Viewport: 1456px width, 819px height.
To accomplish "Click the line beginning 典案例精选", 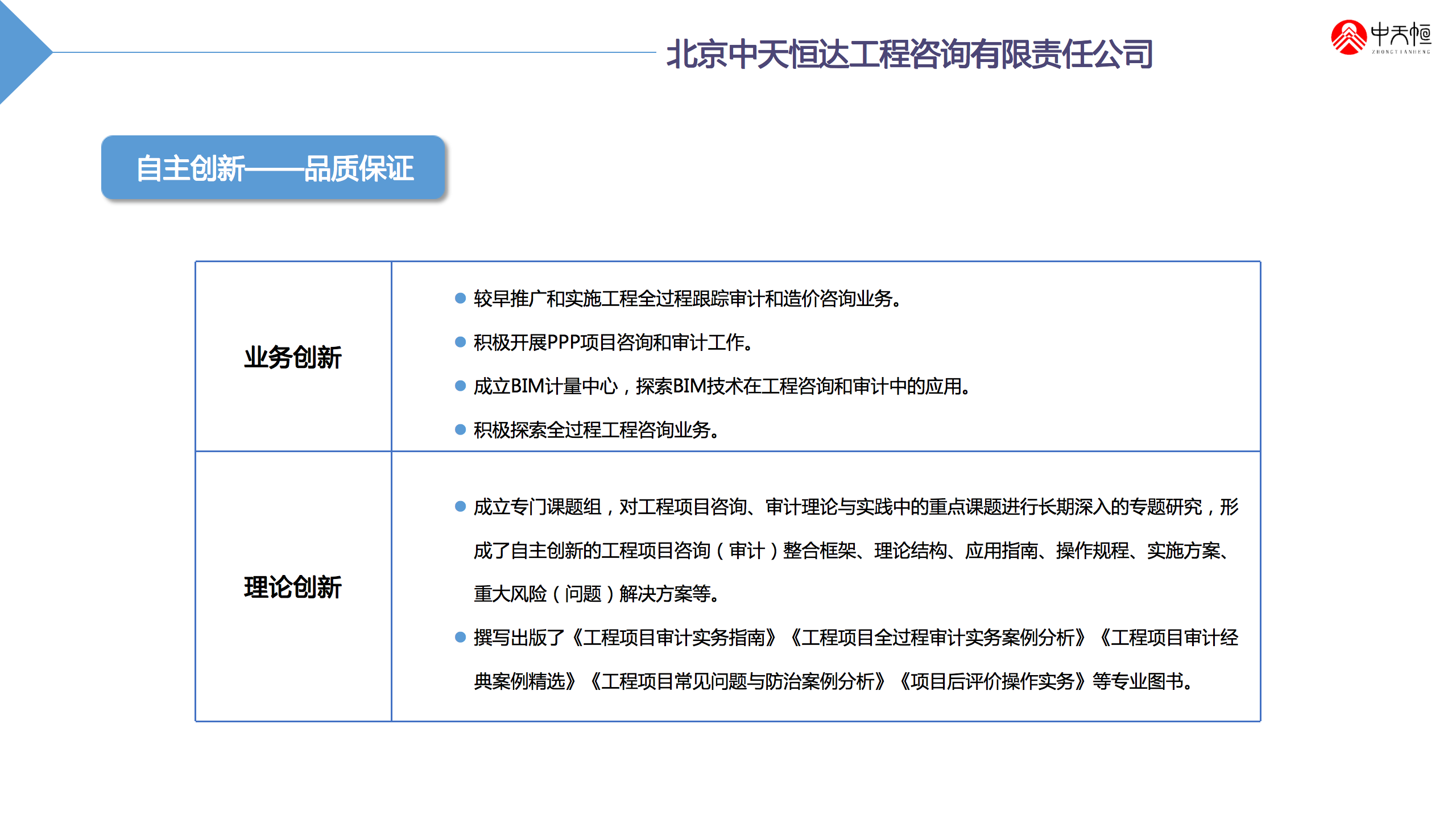I will click(x=834, y=681).
